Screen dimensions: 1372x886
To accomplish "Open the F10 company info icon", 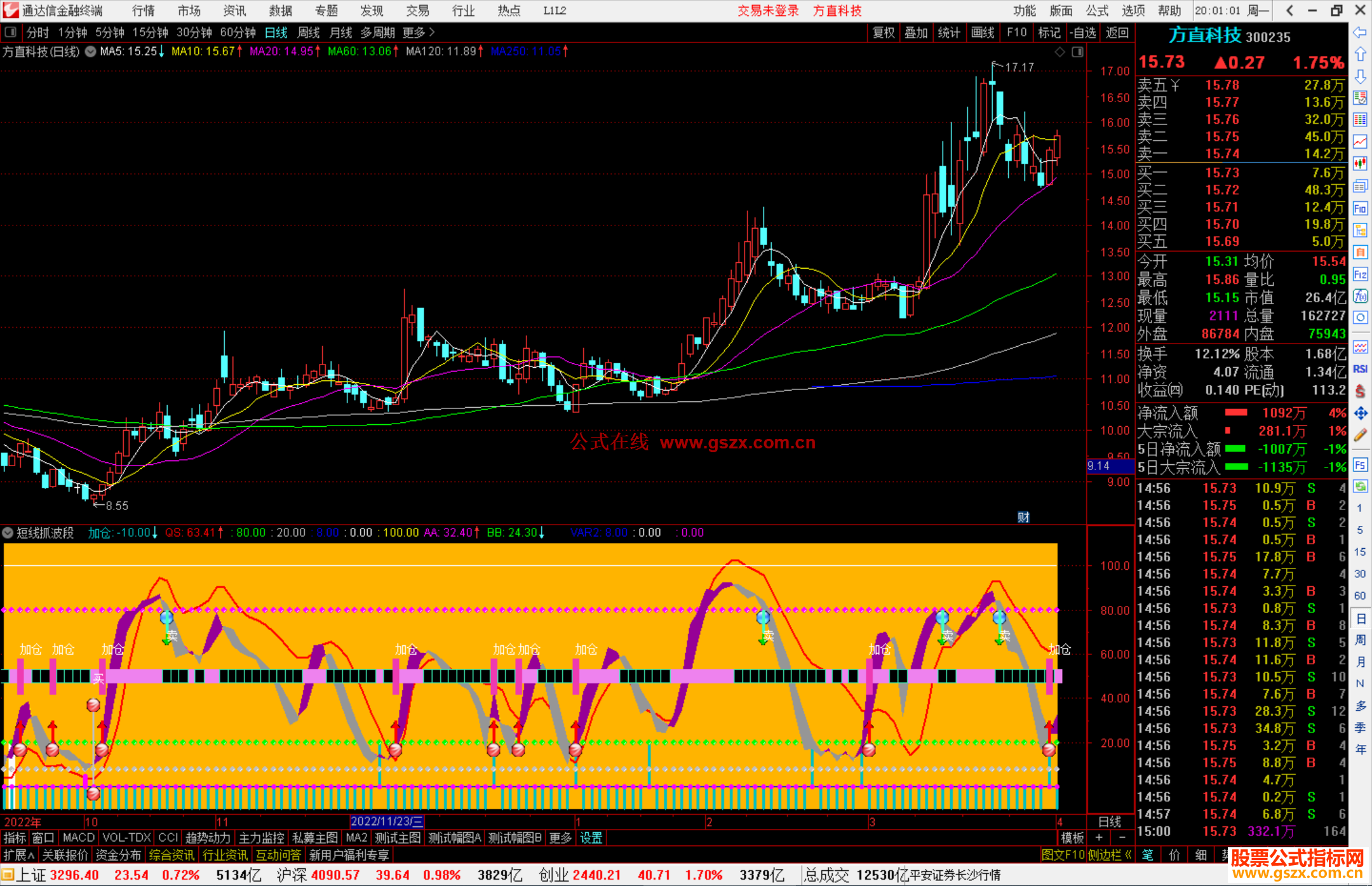I will (1360, 208).
